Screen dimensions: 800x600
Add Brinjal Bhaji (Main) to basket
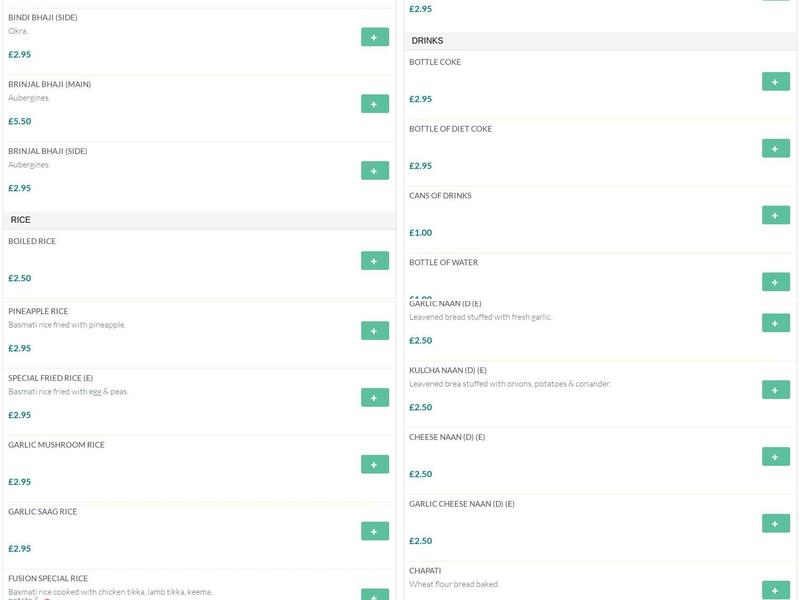[374, 104]
